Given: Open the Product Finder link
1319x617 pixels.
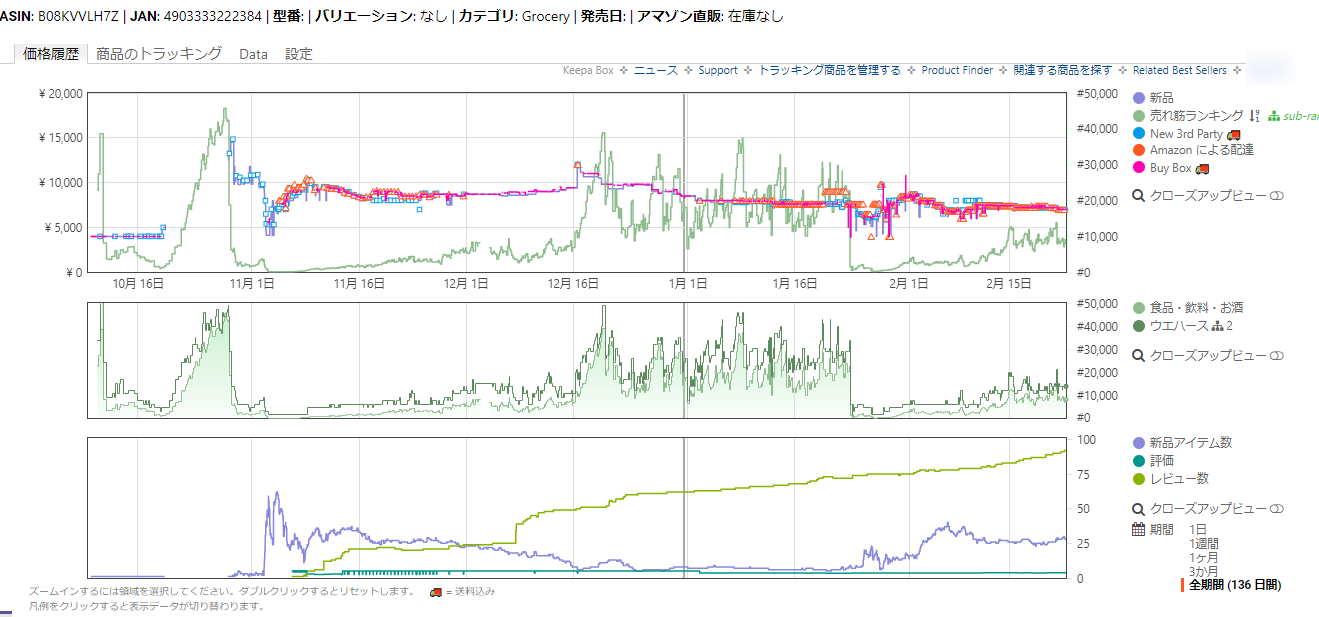Looking at the screenshot, I should click(957, 70).
